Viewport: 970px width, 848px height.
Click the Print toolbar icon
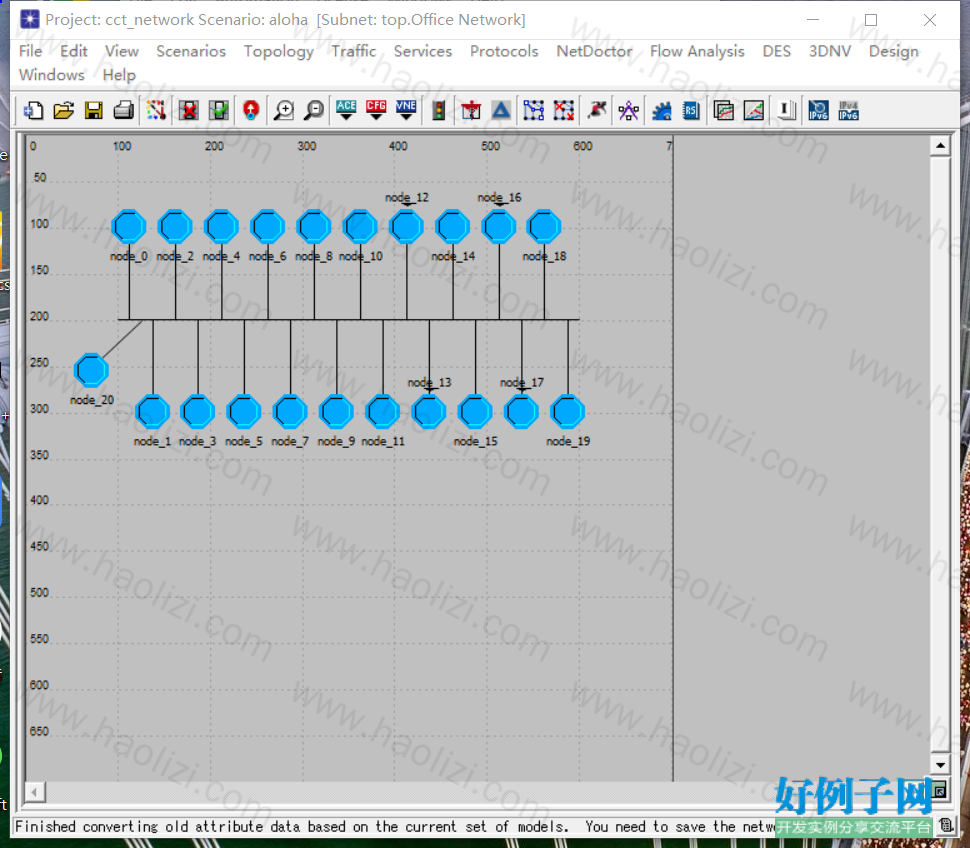tap(124, 111)
